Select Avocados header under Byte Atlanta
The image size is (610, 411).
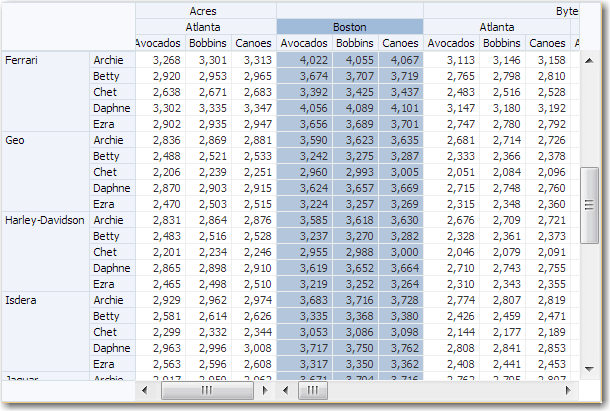[451, 43]
